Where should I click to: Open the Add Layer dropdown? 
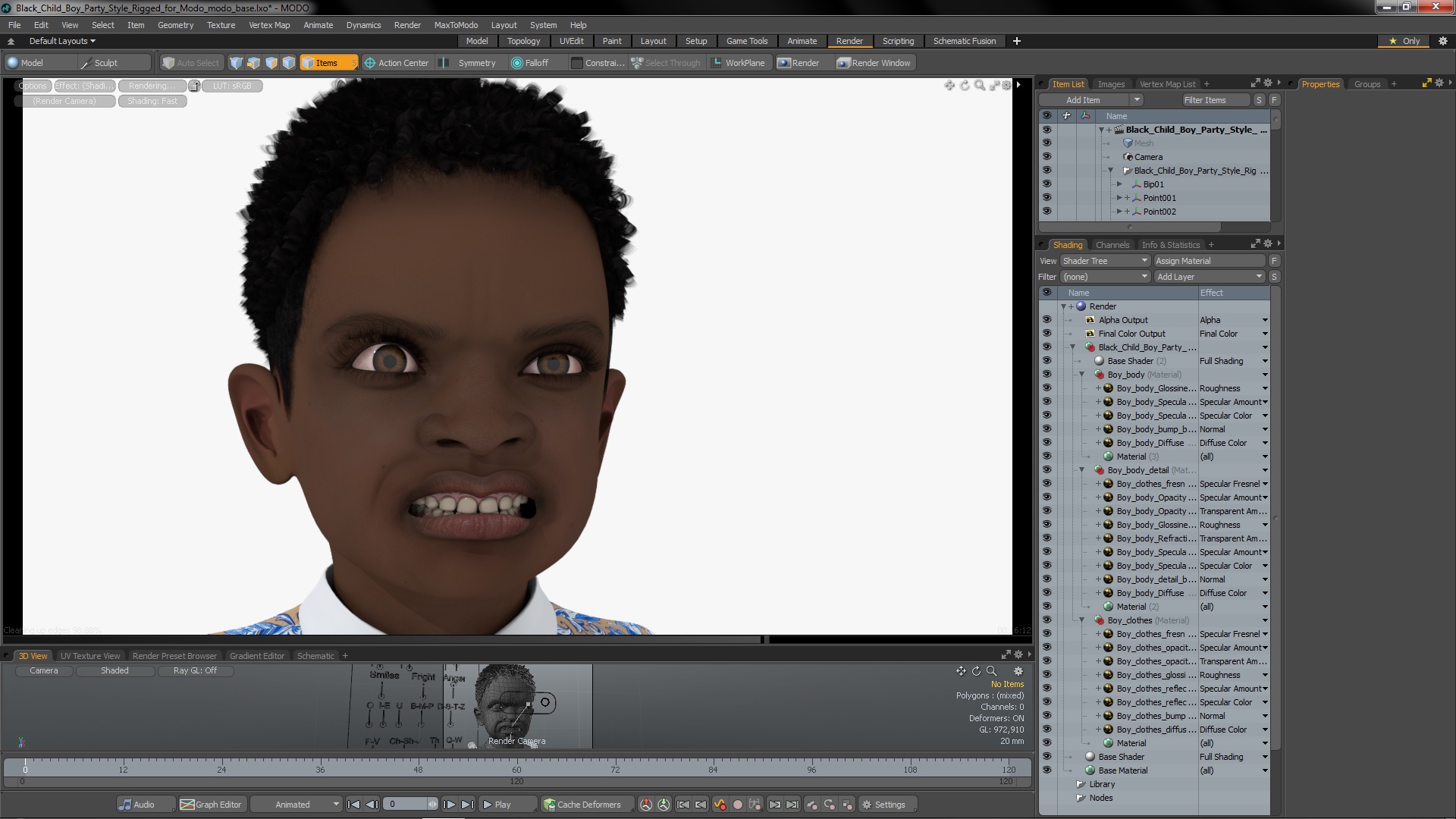point(1210,277)
